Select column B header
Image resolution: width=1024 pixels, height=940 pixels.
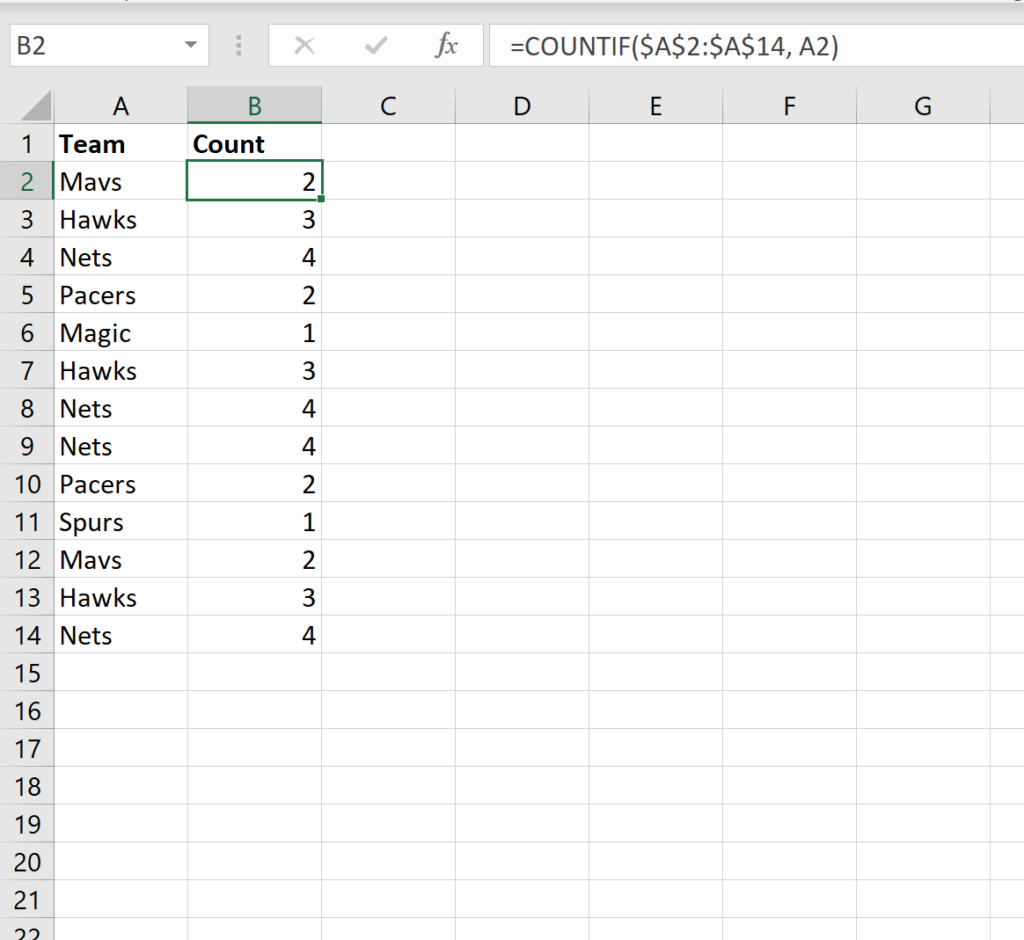click(x=255, y=105)
